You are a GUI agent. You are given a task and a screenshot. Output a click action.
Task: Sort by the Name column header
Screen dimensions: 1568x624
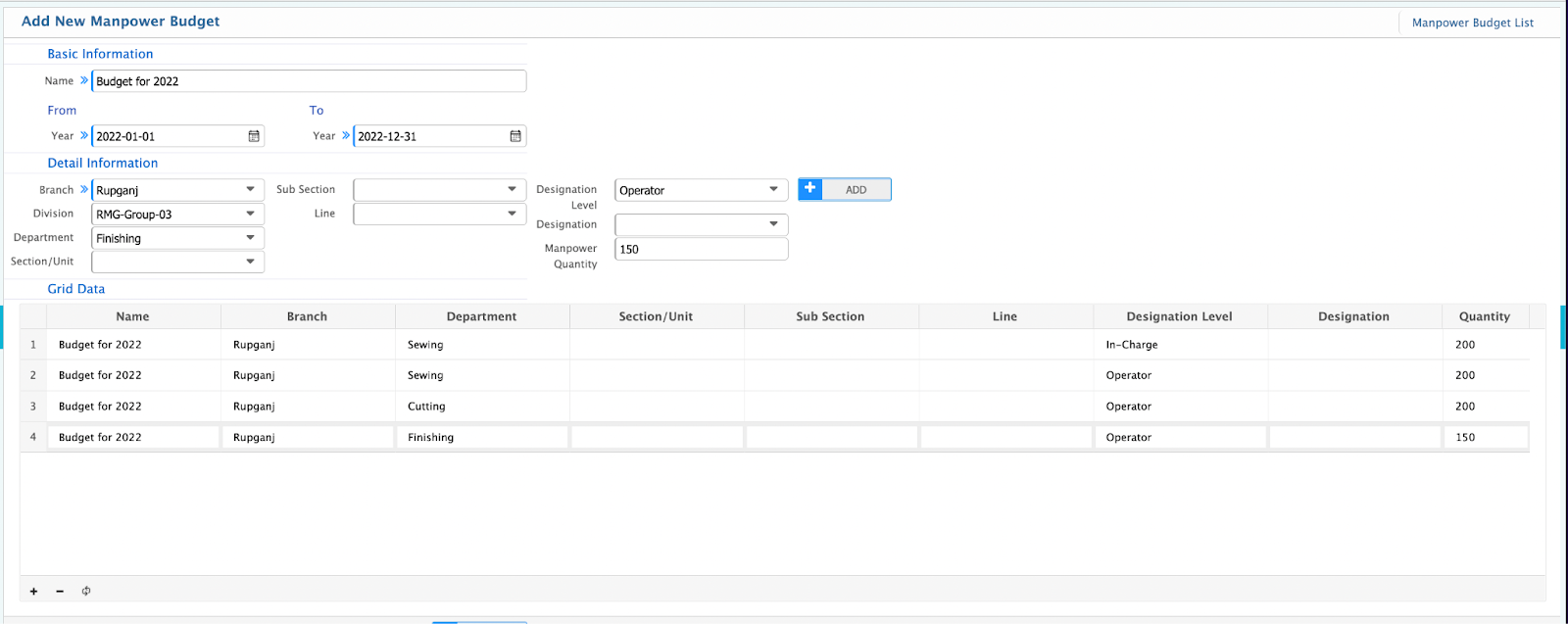tap(133, 316)
